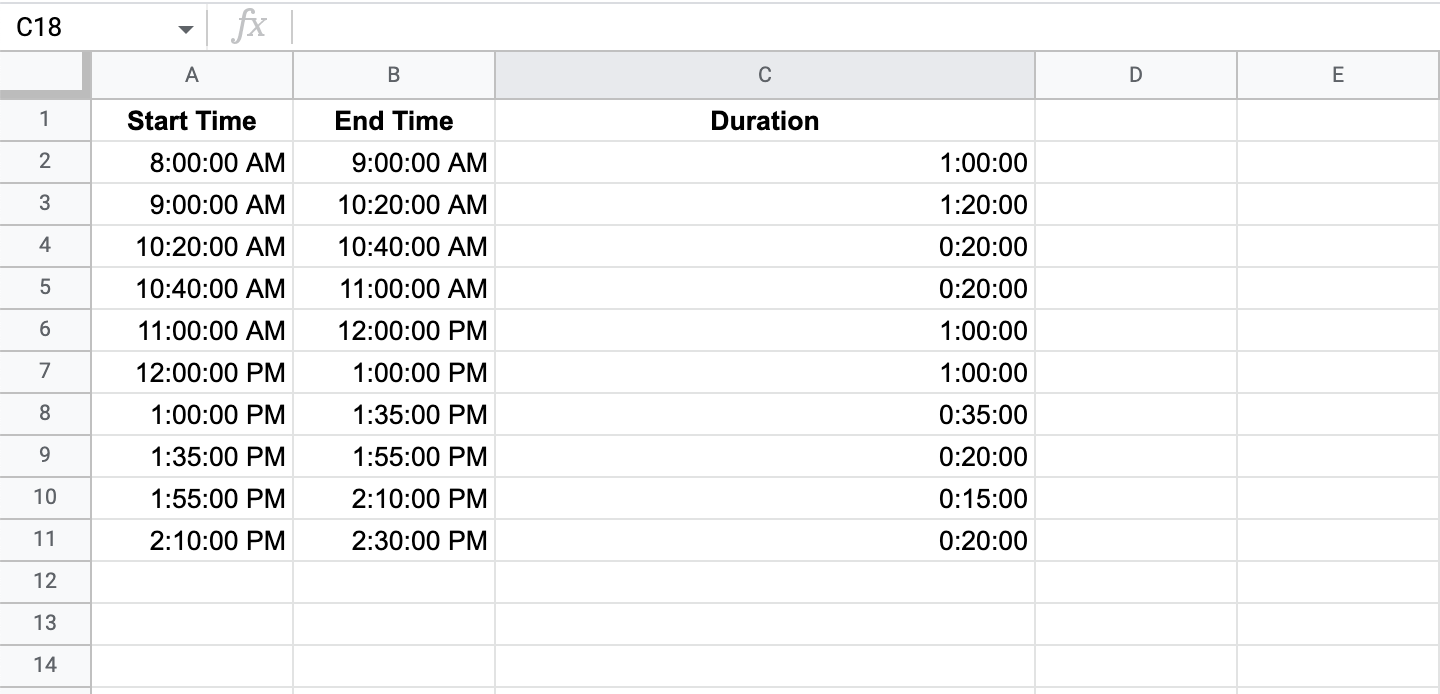
Task: Click the 'Duration' header cell
Action: tap(765, 120)
